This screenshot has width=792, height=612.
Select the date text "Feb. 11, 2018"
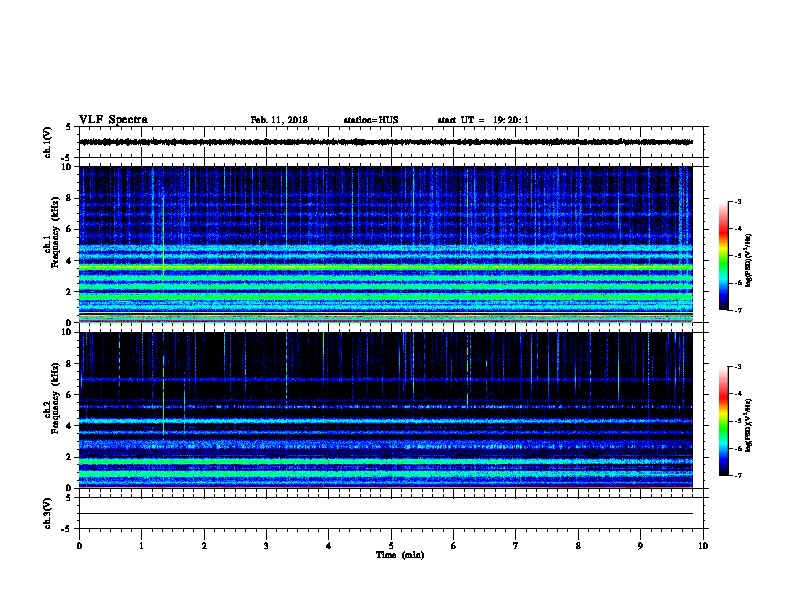click(279, 120)
